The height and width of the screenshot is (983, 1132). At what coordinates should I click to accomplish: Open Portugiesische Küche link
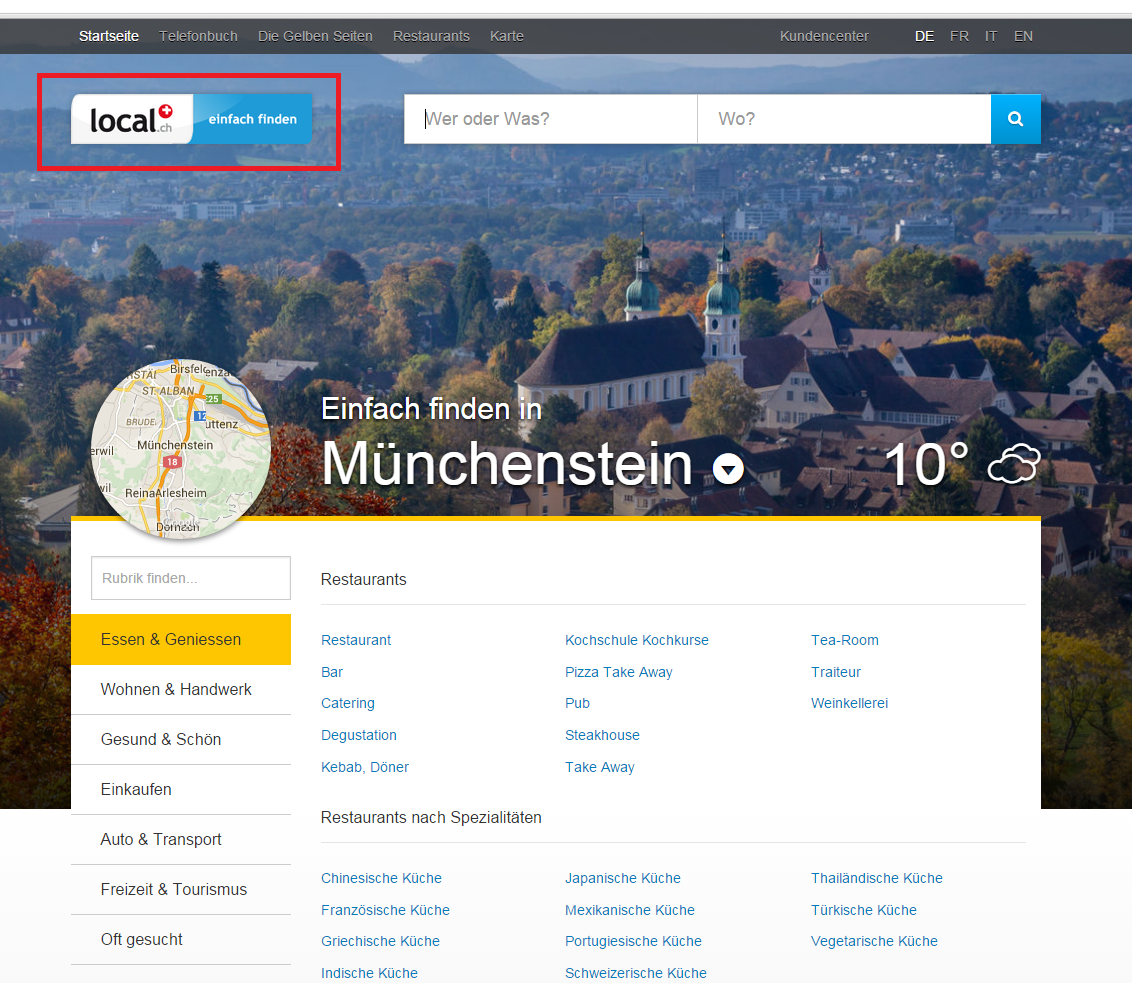click(x=633, y=941)
